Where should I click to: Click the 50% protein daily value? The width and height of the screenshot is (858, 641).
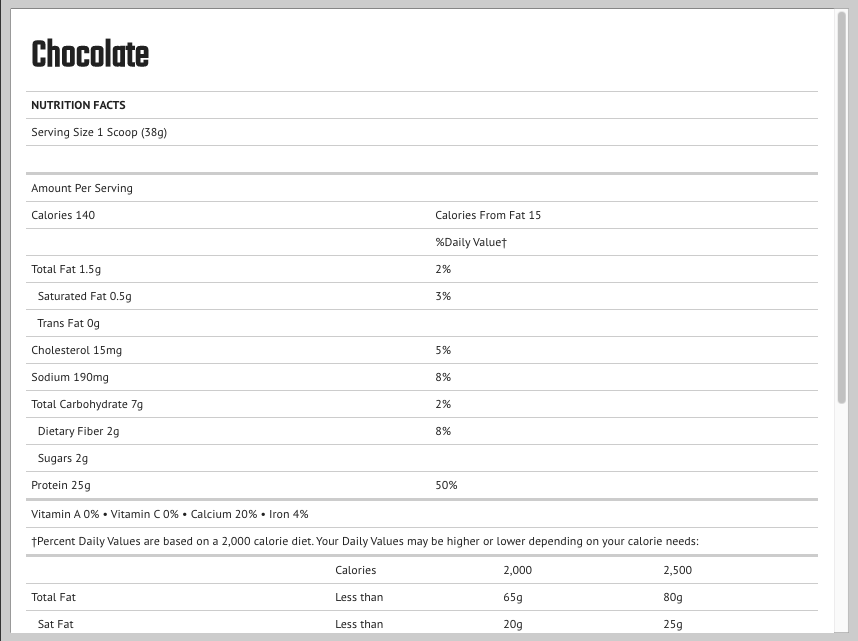point(446,485)
